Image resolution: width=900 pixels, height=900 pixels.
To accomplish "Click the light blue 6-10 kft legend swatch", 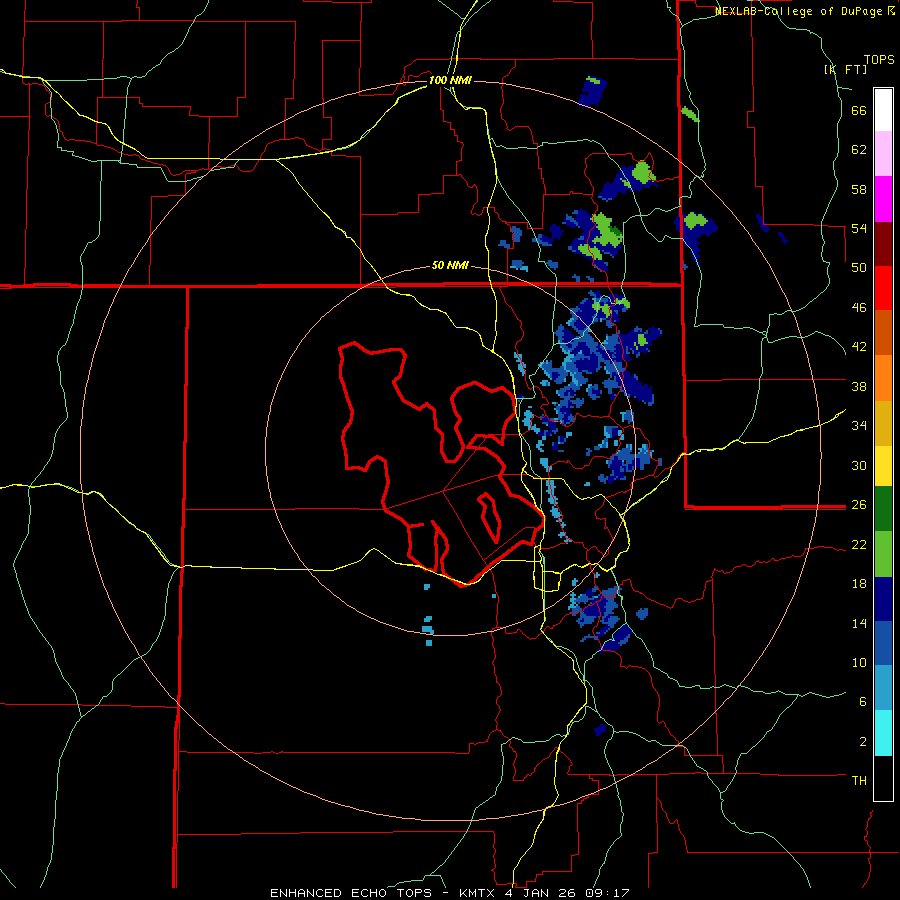I will point(883,688).
